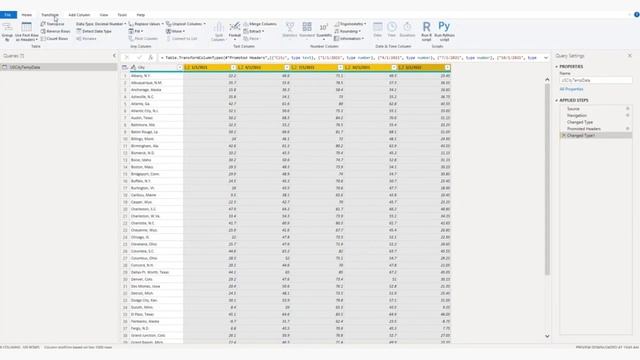Image resolution: width=640 pixels, height=360 pixels.
Task: Close the Query Settings pane
Action: 630,56
